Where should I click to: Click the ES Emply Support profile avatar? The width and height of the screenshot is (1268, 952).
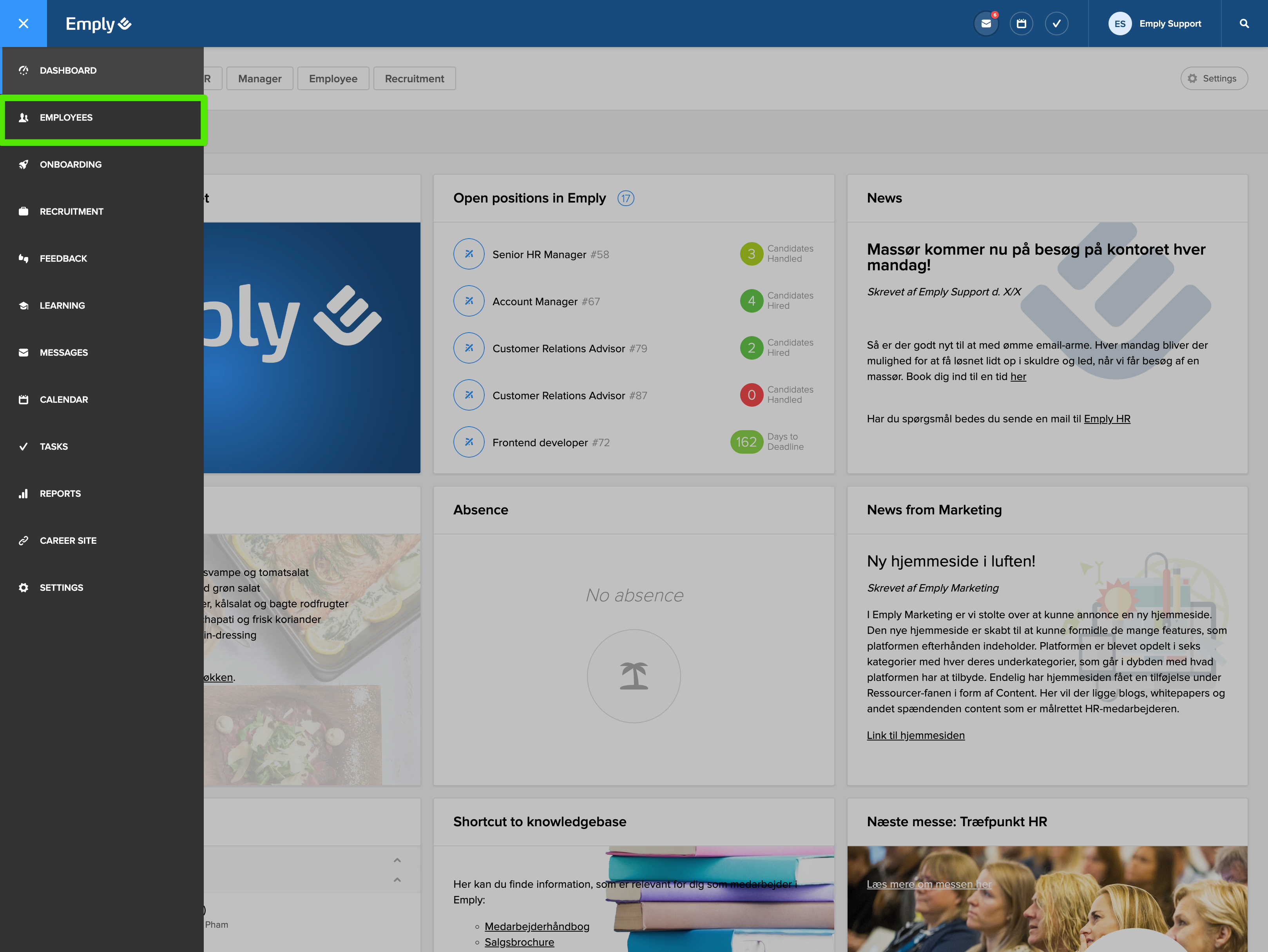1120,24
